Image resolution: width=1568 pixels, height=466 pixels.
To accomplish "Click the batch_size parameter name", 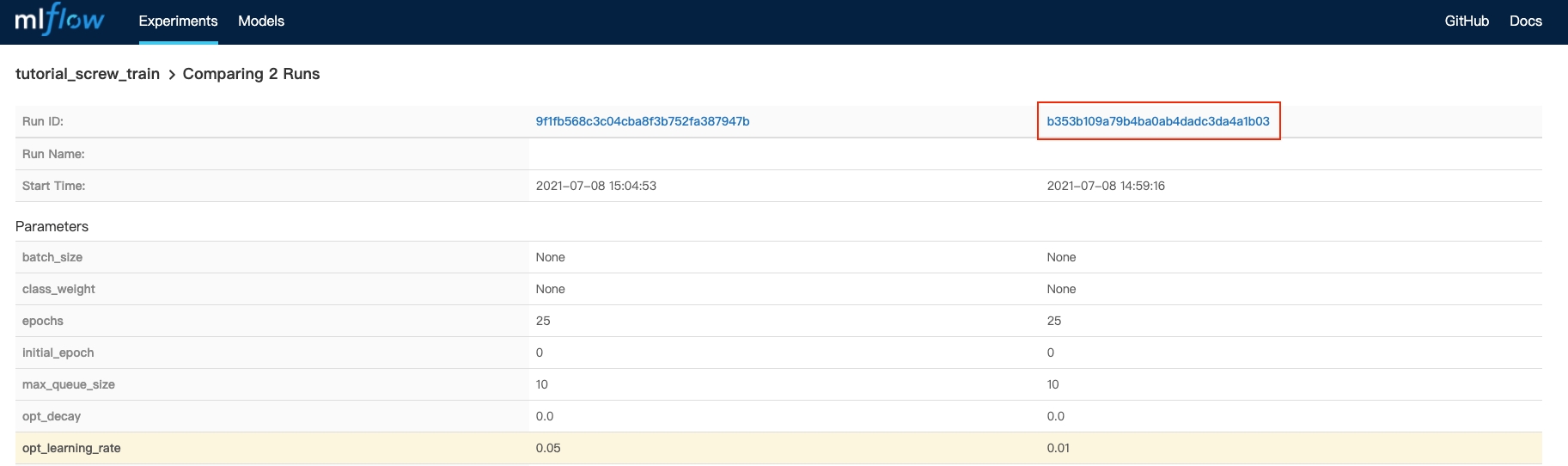I will click(x=52, y=257).
